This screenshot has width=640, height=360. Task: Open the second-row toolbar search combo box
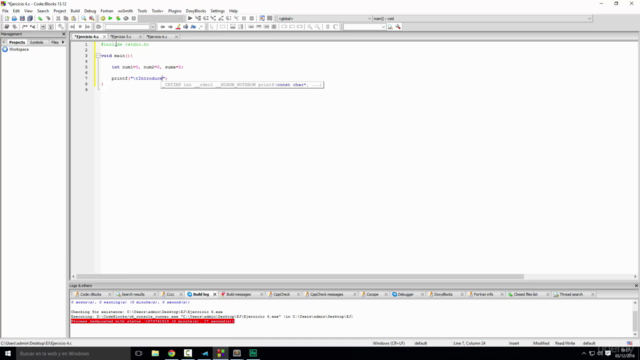[x=130, y=27]
